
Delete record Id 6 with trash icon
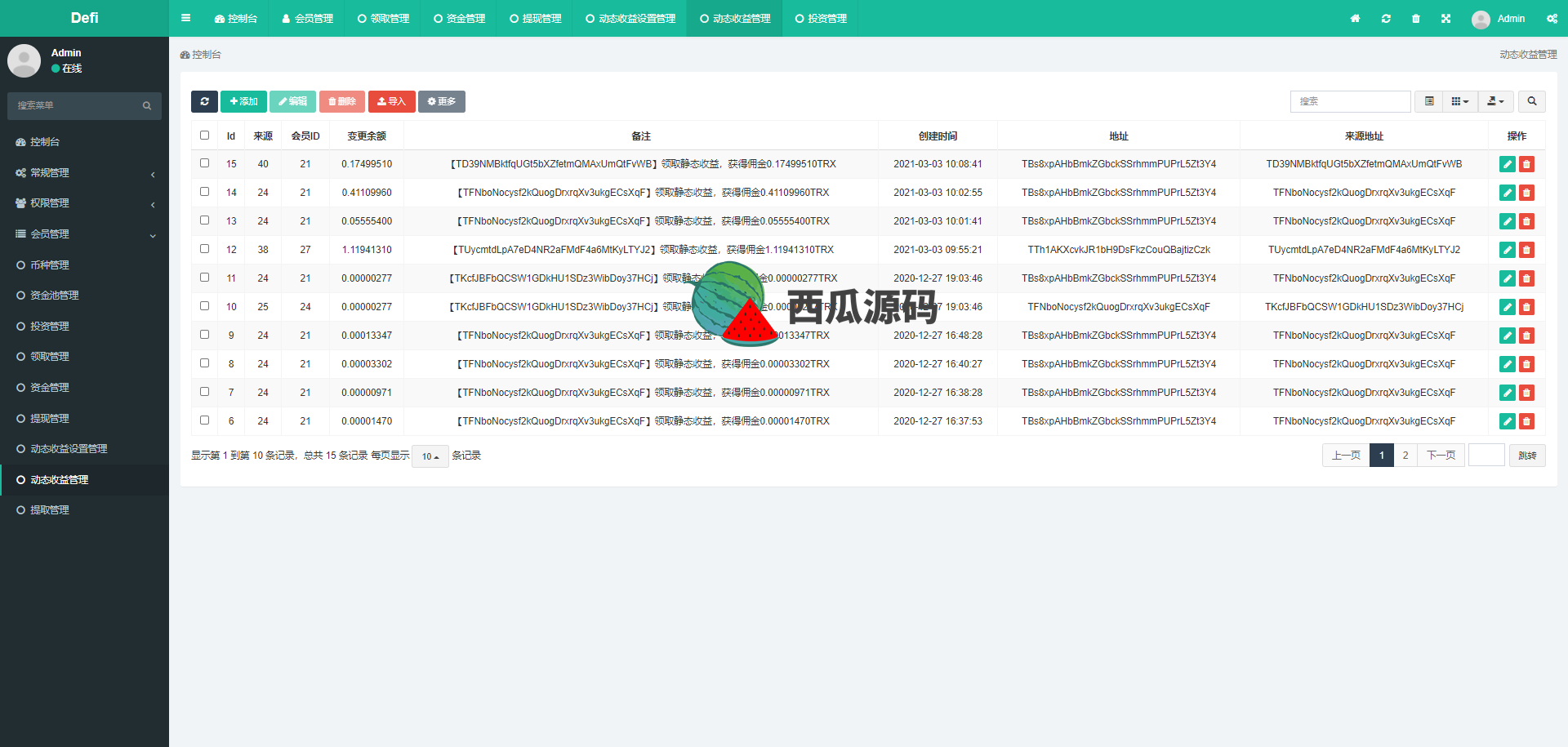(x=1526, y=421)
